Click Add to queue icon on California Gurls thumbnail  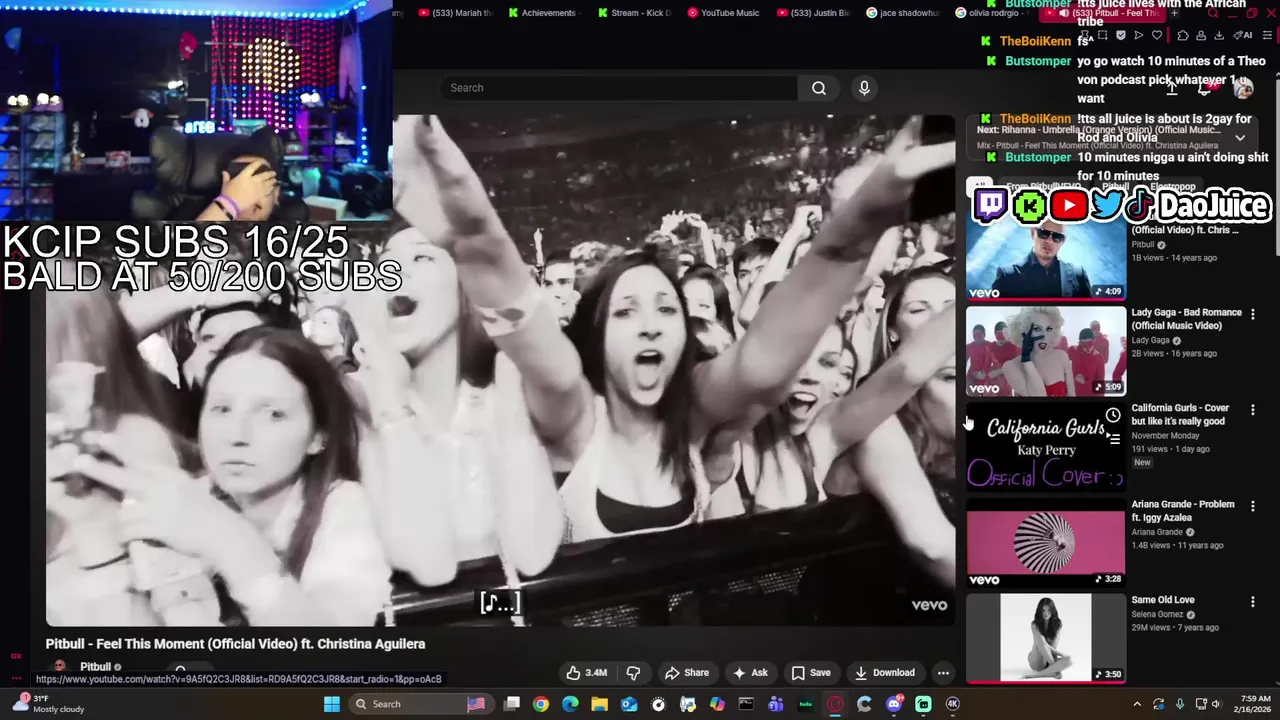(1113, 438)
